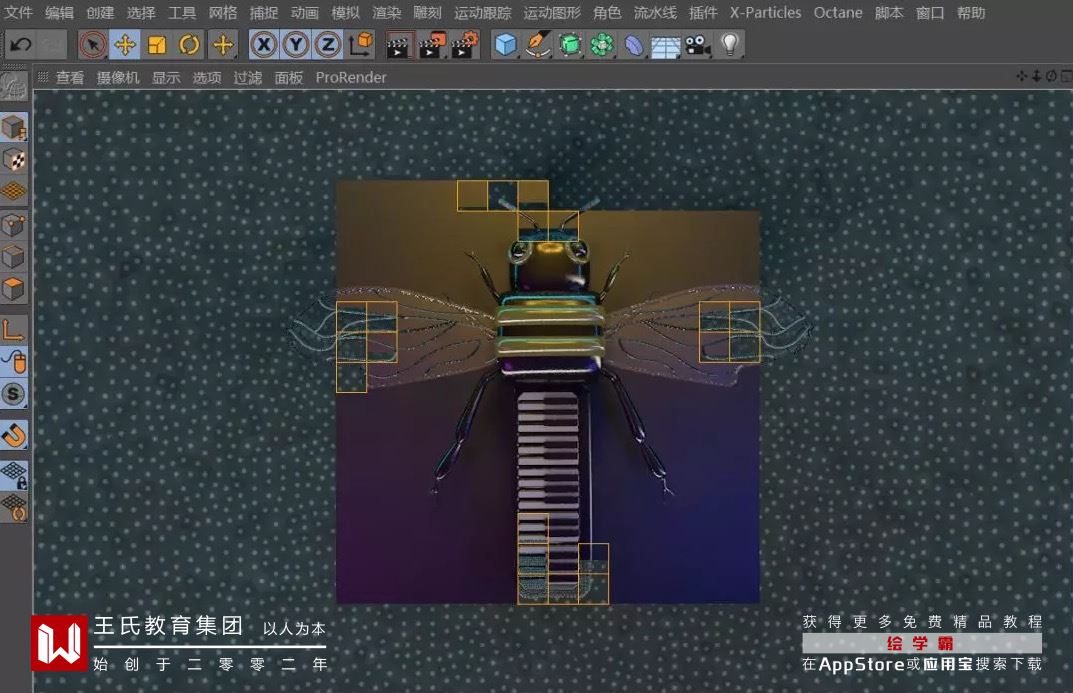Click the last-used tool plus icon
Image resolution: width=1073 pixels, height=693 pixels.
(x=222, y=45)
